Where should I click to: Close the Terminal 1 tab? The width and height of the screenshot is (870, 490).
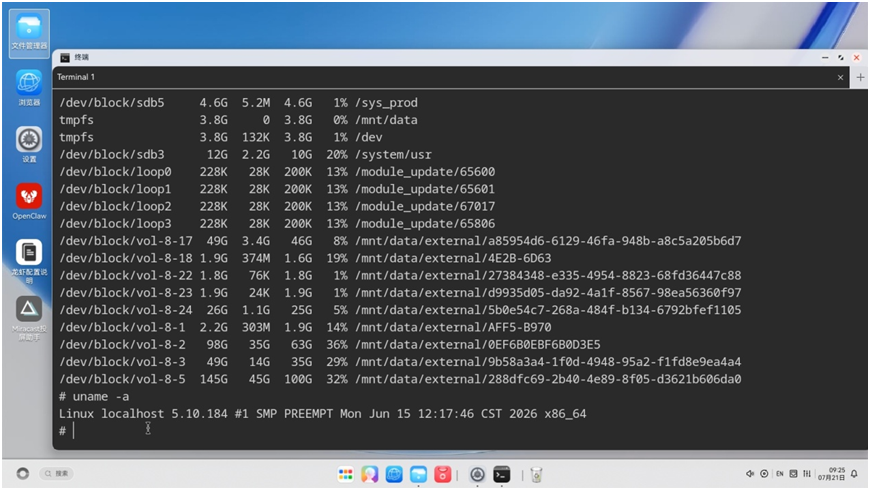click(840, 78)
